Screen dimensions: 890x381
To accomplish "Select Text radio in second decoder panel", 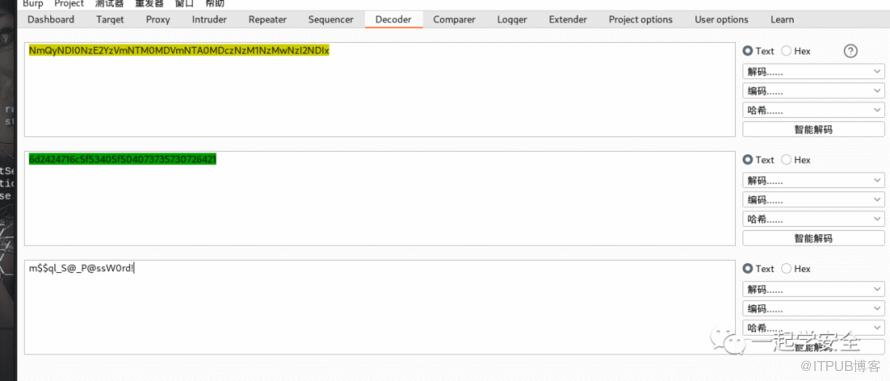I will coord(758,160).
